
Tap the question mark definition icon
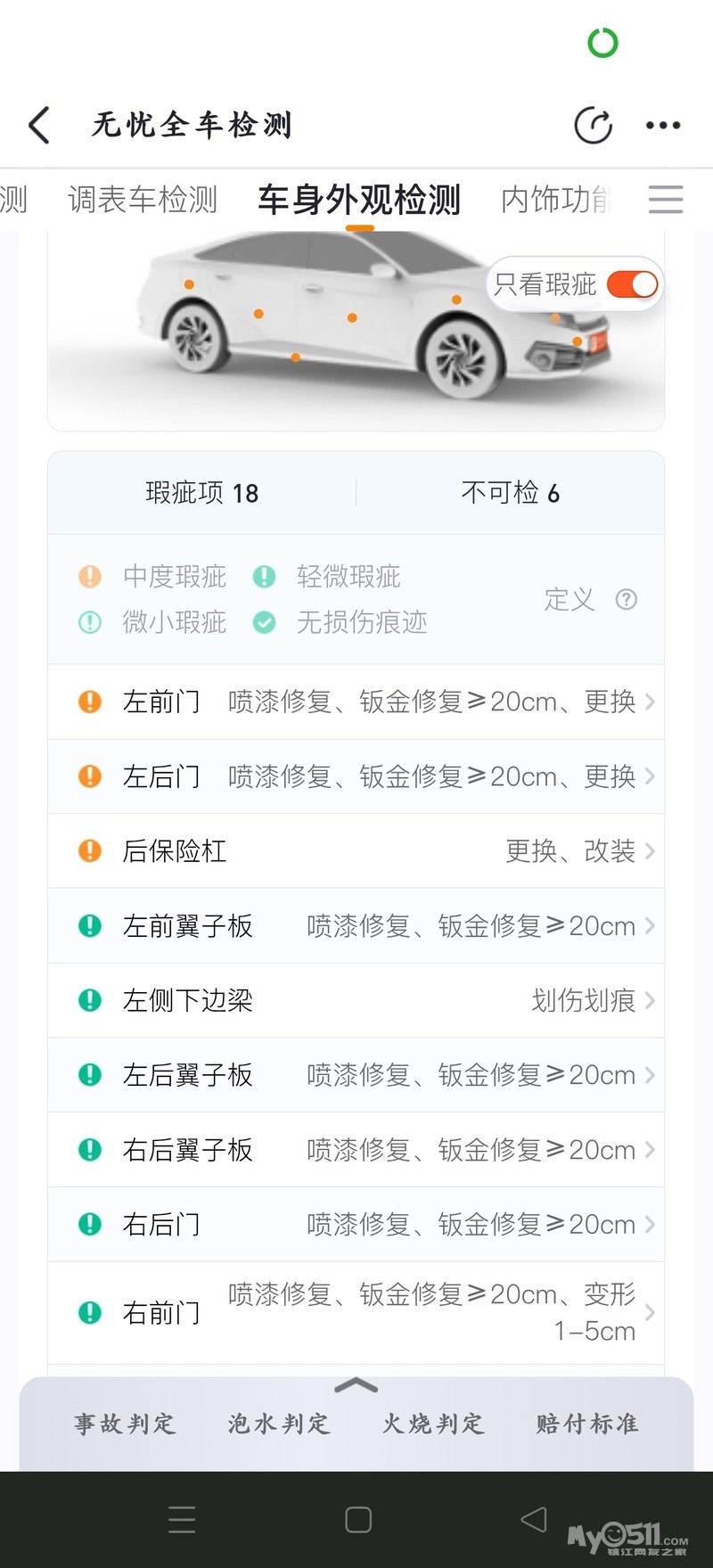[627, 599]
